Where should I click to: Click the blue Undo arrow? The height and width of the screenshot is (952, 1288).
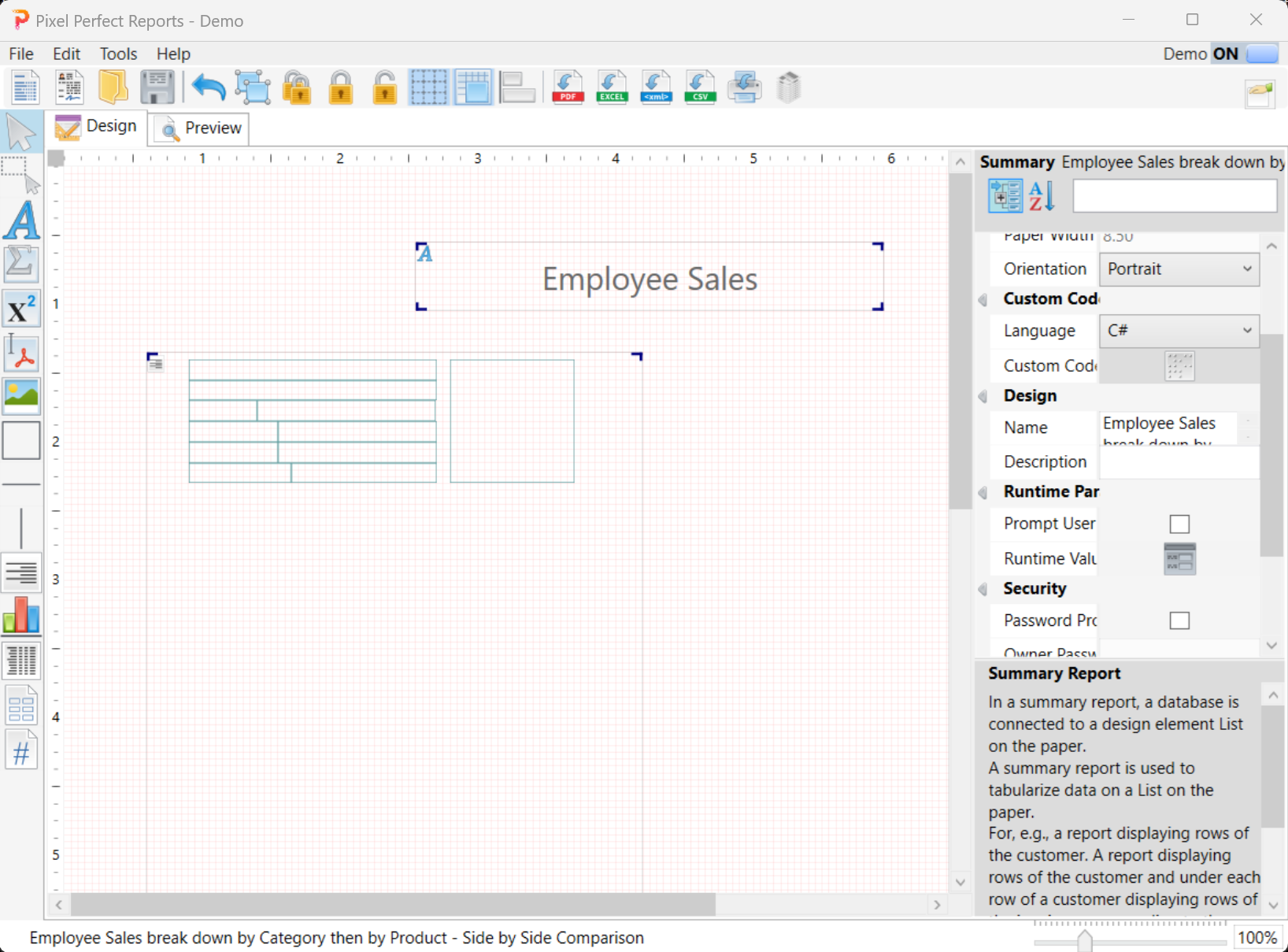click(208, 87)
